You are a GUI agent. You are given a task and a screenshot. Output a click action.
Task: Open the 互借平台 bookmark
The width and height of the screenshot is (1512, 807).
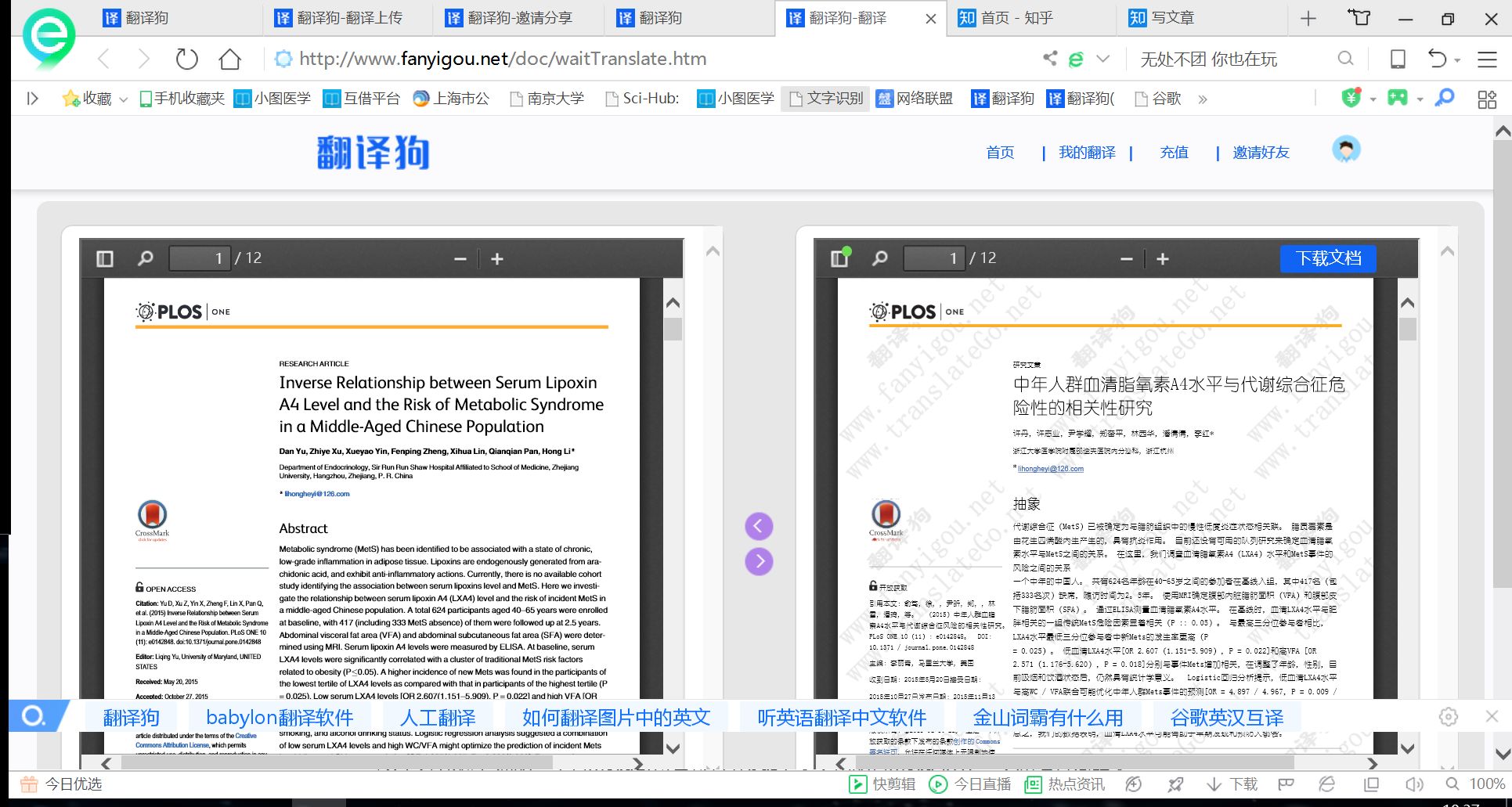[x=362, y=99]
